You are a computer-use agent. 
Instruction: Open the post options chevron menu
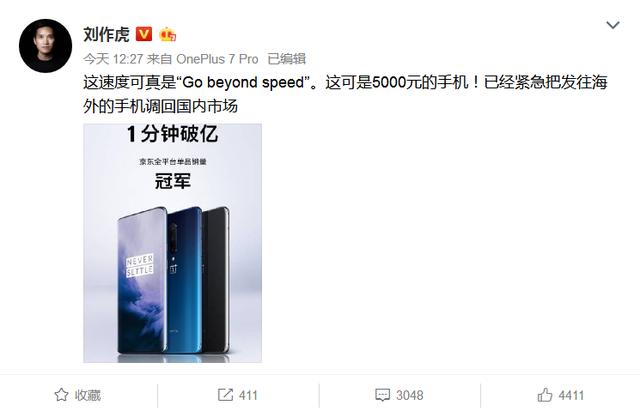613,25
